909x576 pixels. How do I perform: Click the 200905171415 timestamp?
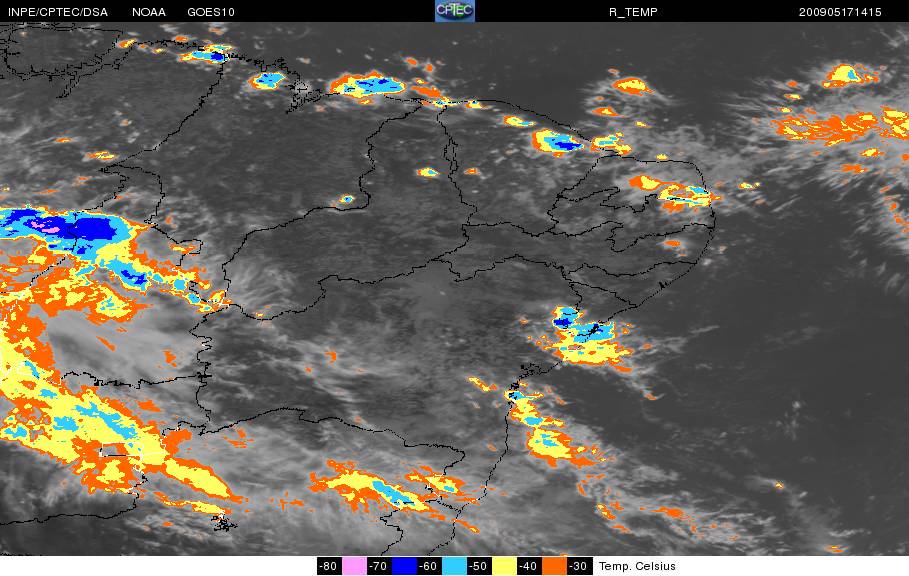[x=840, y=12]
